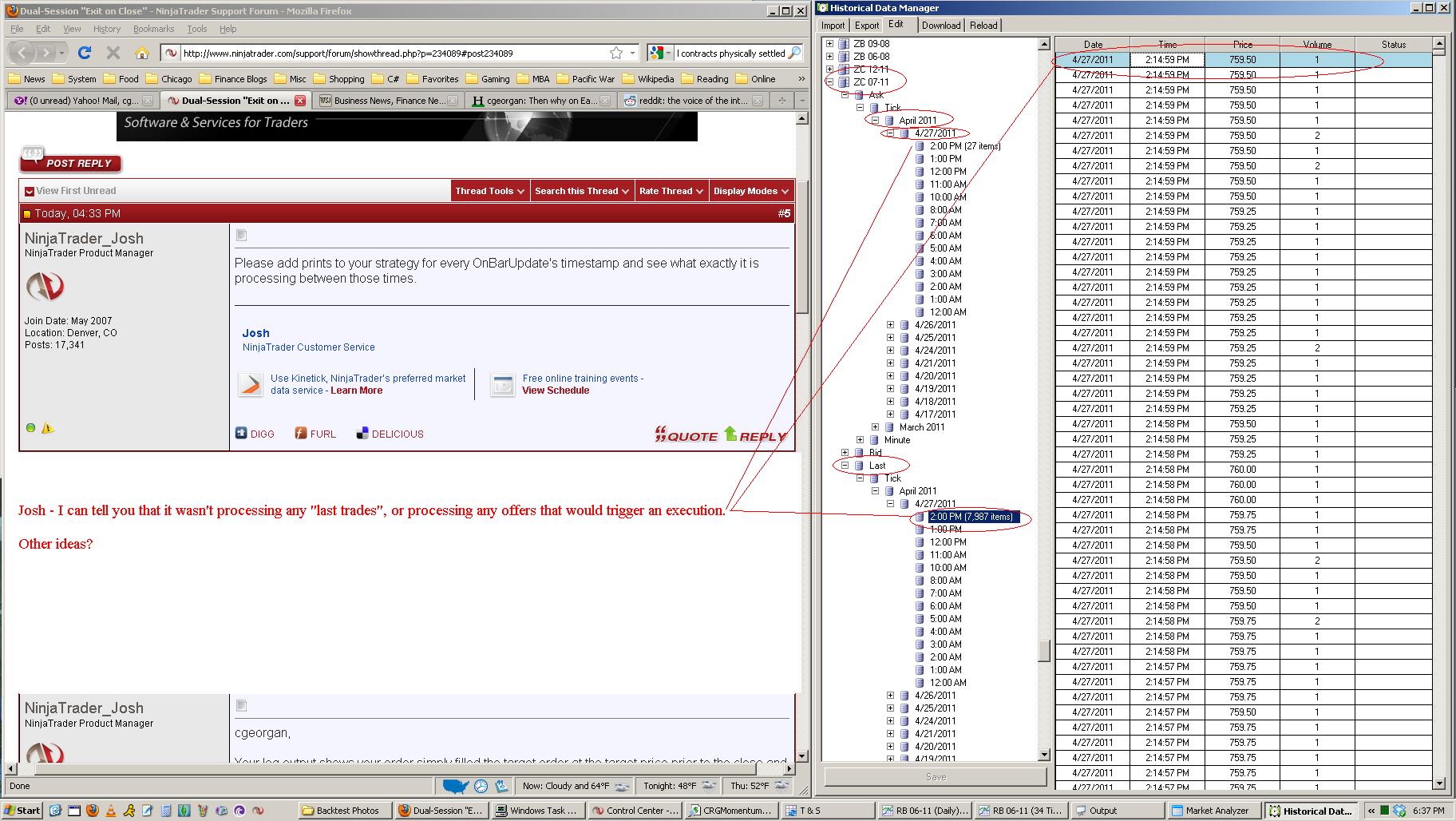The width and height of the screenshot is (1456, 821).
Task: Close the Business News, Finance Ne... tab
Action: 453,101
